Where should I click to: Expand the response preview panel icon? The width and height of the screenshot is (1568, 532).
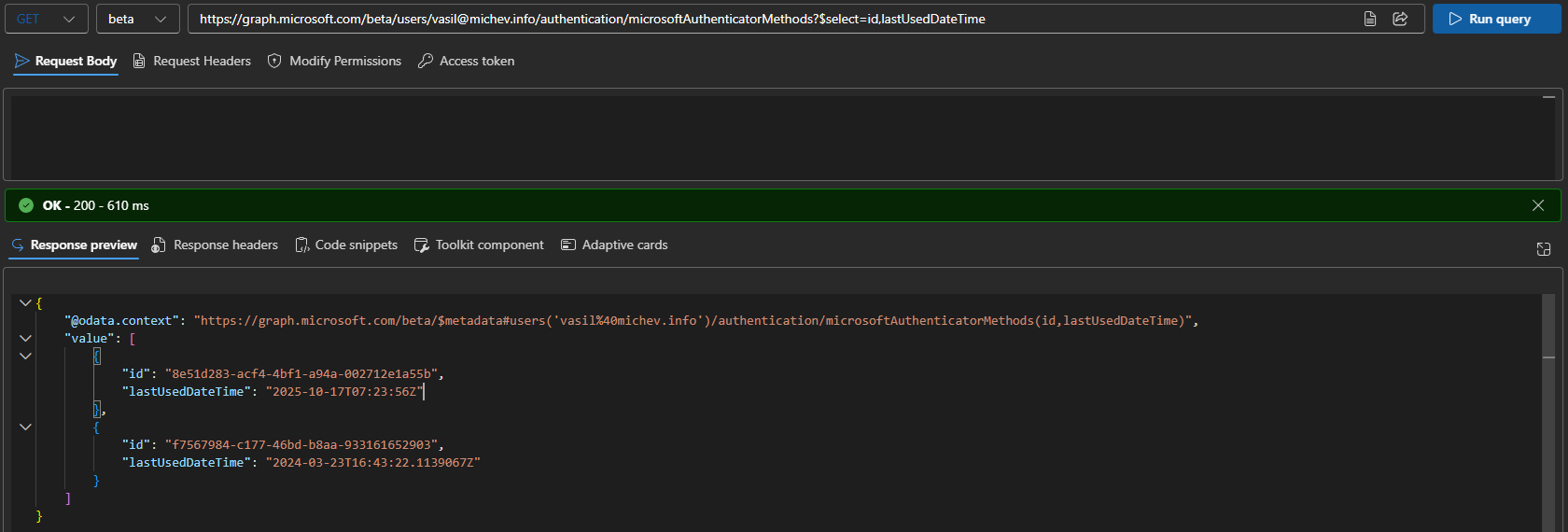click(1544, 249)
